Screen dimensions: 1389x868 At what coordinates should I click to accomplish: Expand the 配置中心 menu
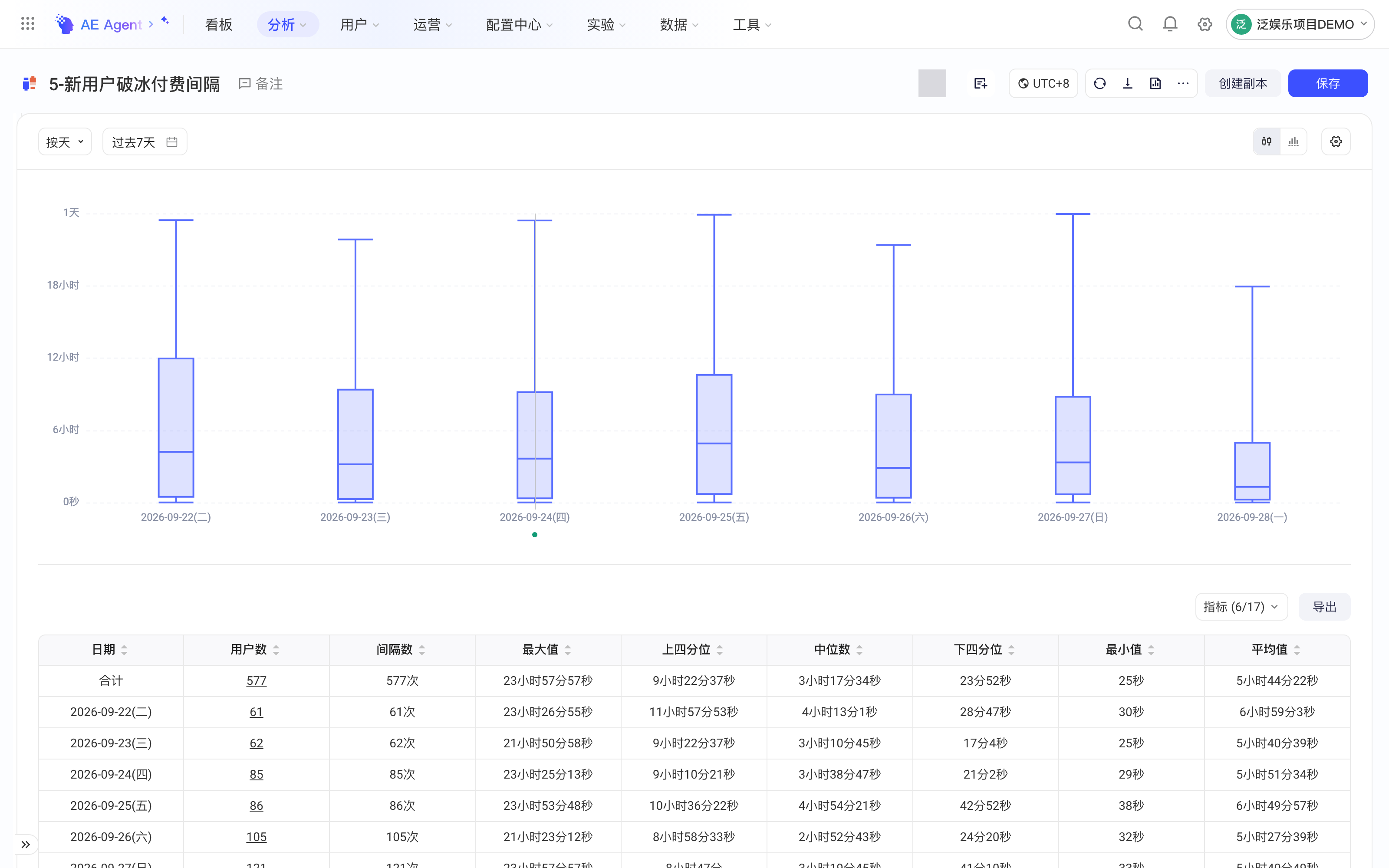[520, 24]
